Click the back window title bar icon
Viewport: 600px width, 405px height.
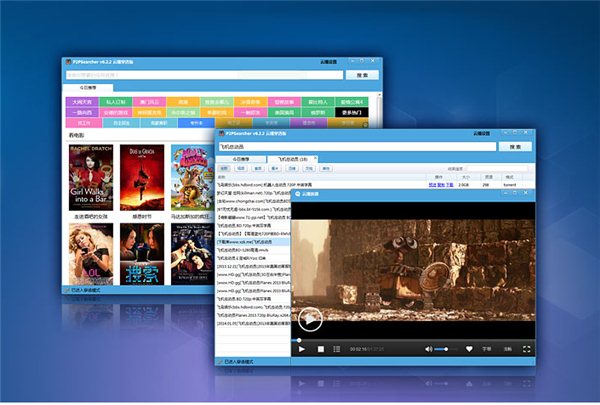(68, 62)
